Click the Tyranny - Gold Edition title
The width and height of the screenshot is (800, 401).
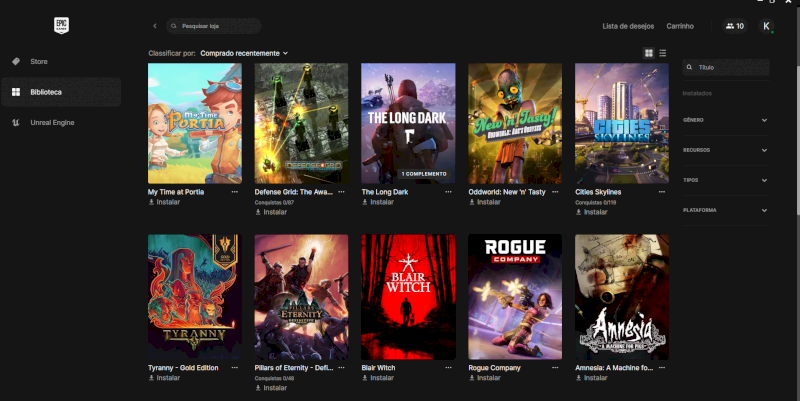[x=183, y=367]
